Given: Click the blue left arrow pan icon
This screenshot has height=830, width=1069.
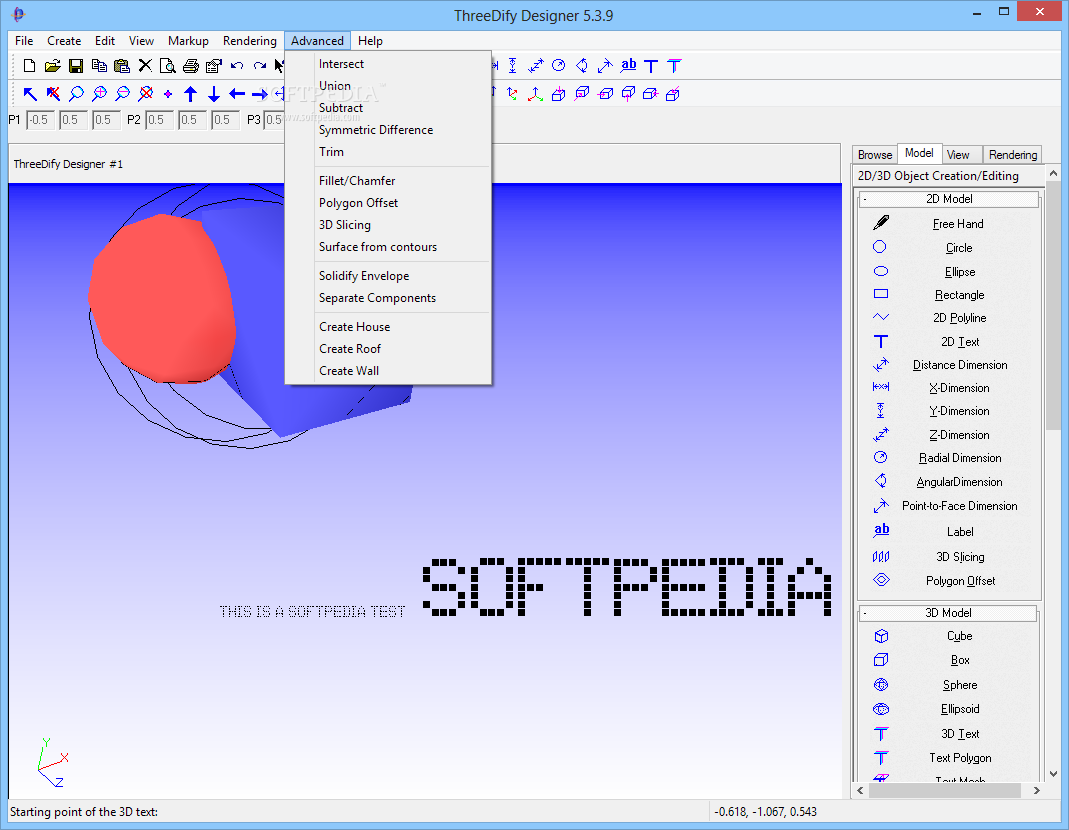Looking at the screenshot, I should [237, 94].
